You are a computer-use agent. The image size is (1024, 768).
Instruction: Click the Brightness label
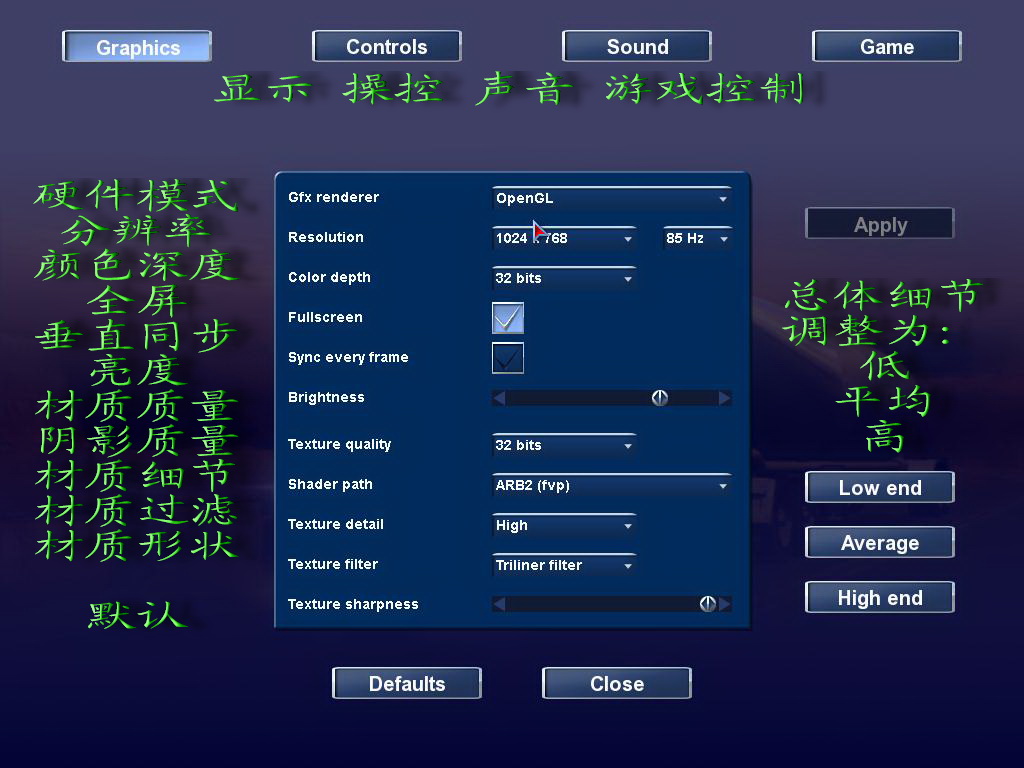point(327,398)
